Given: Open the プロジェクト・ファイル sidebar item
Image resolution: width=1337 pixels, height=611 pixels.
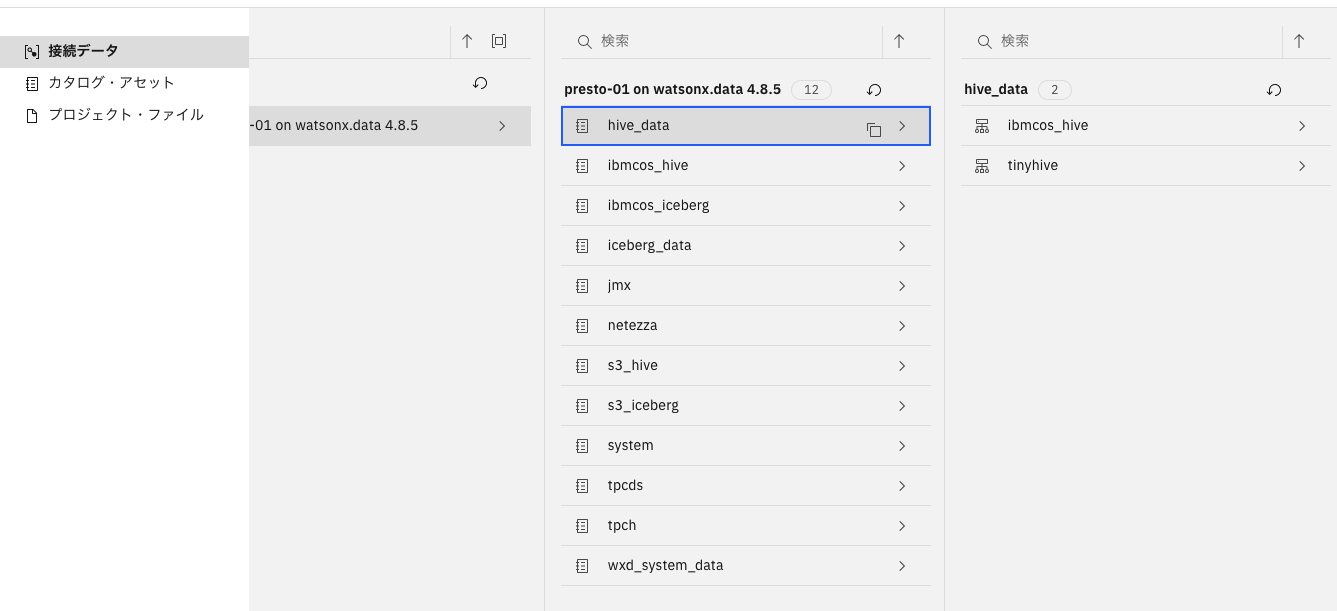Looking at the screenshot, I should point(124,115).
